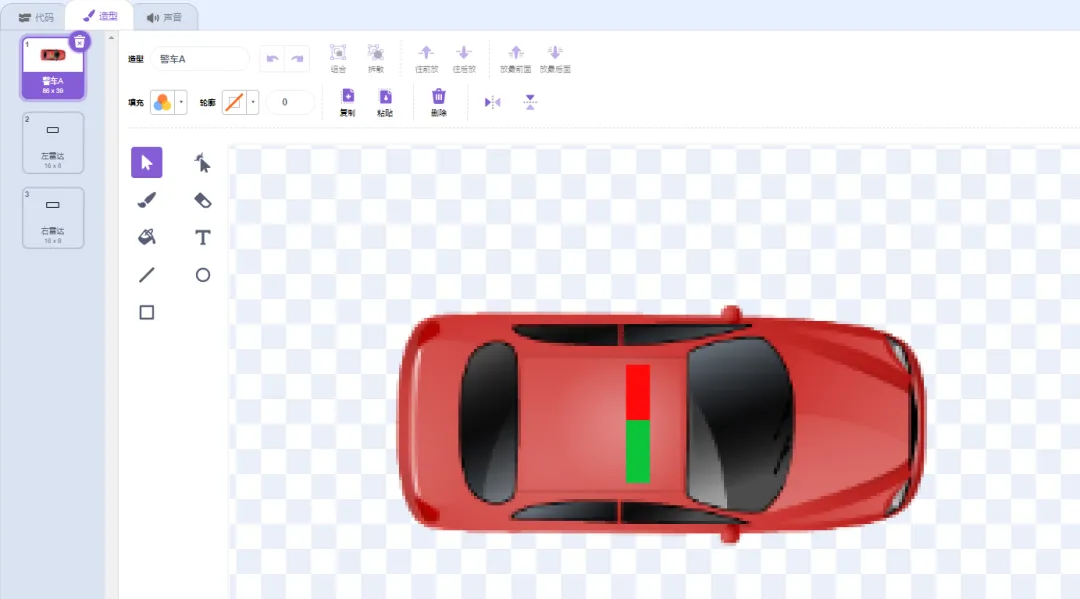Select the Circle tool
This screenshot has height=599, width=1080.
202,275
